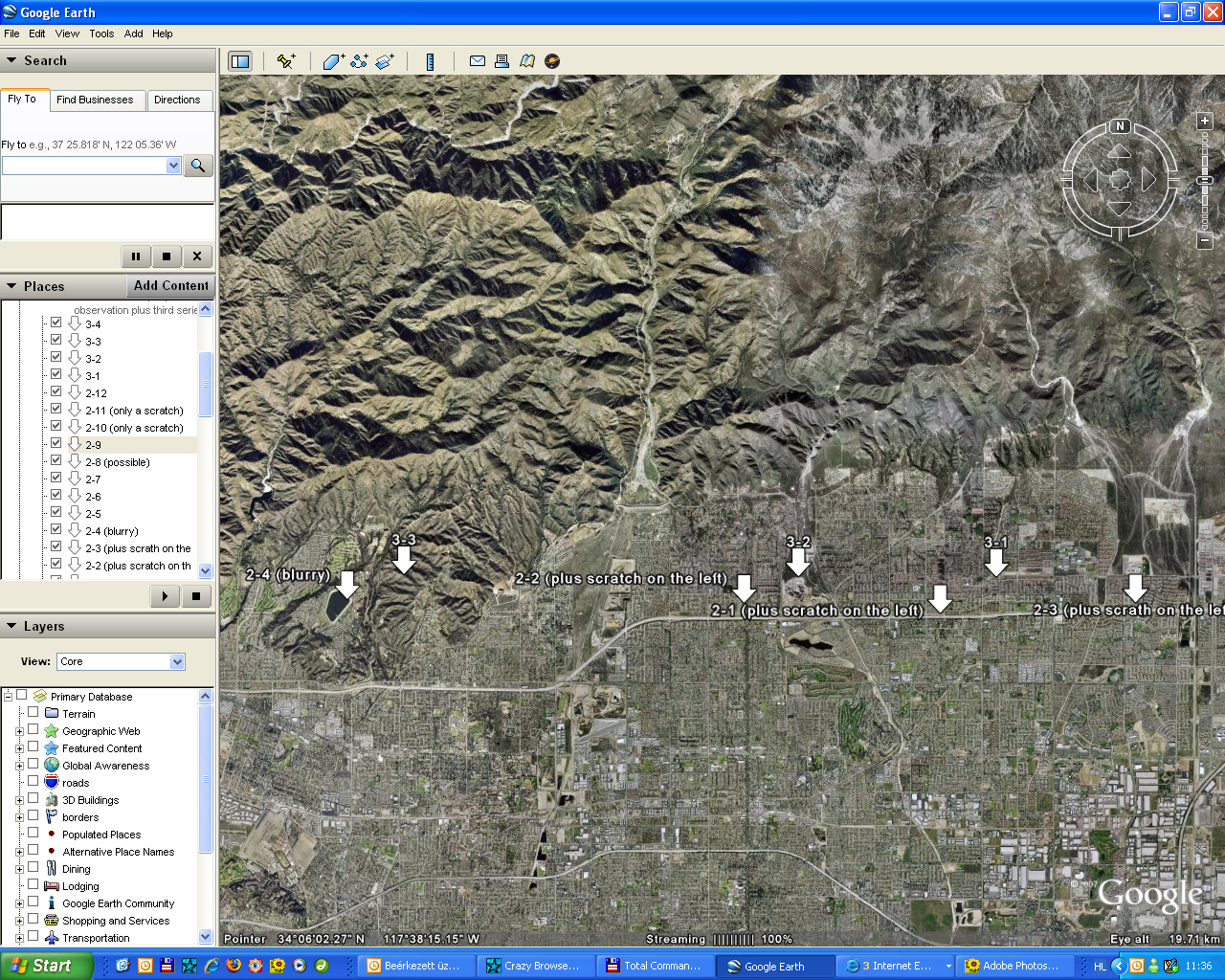The height and width of the screenshot is (980, 1225).
Task: Click the zoom slider handle
Action: click(x=1205, y=180)
